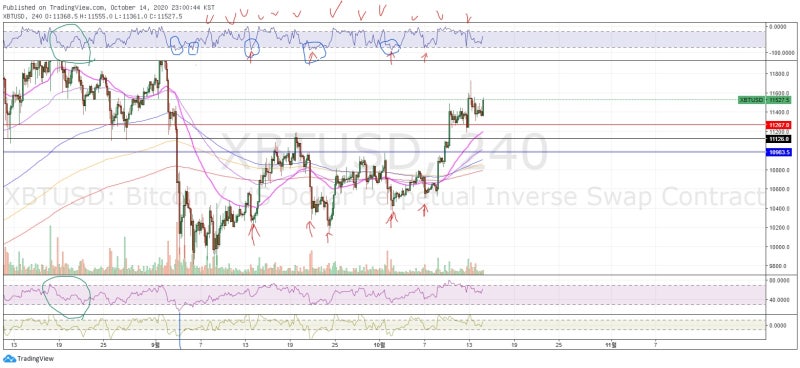Click the 80.0000 RSI scale value
This screenshot has width=800, height=368.
[x=780, y=280]
